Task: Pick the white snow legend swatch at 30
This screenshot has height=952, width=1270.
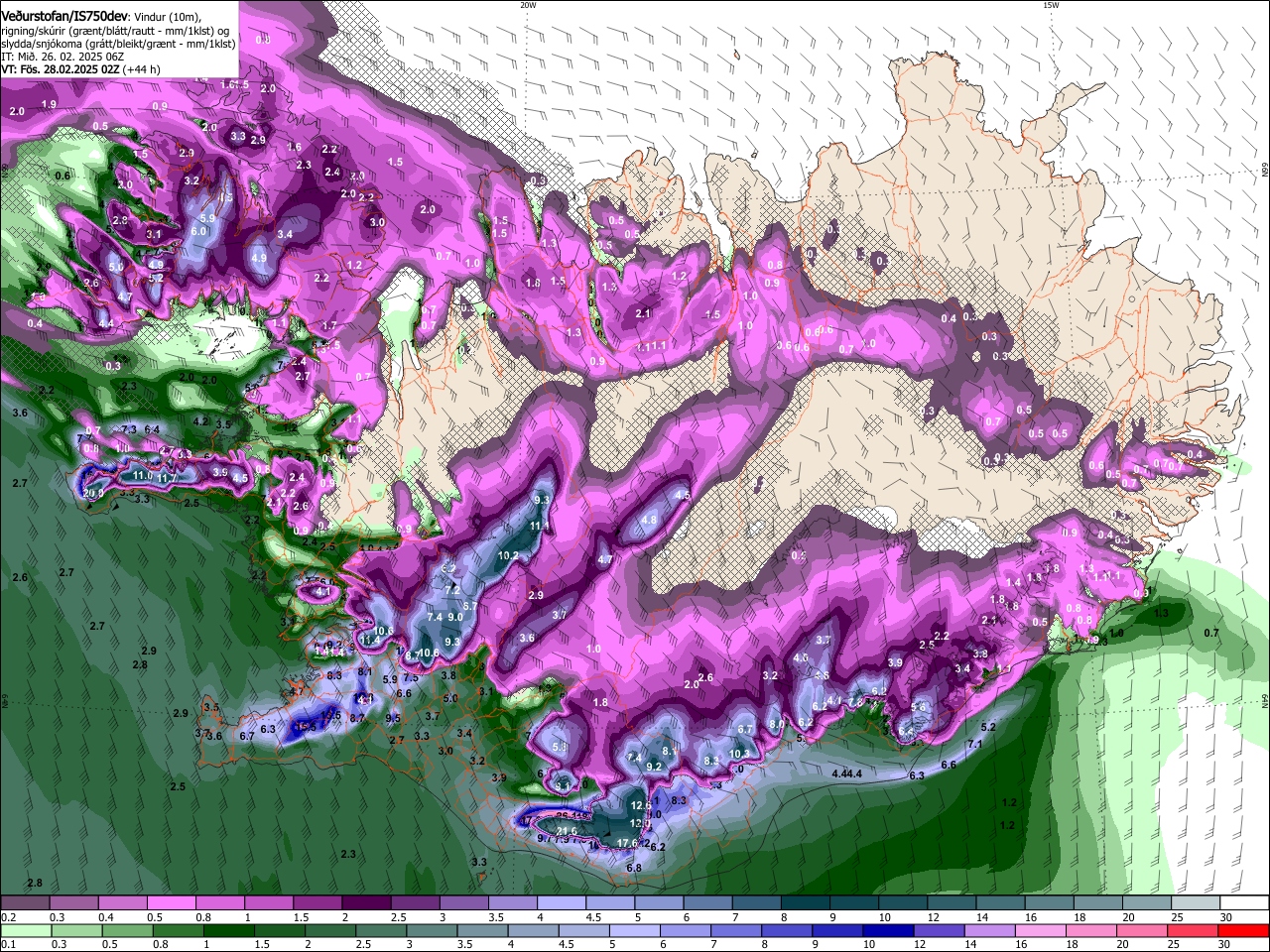Action: click(1245, 902)
